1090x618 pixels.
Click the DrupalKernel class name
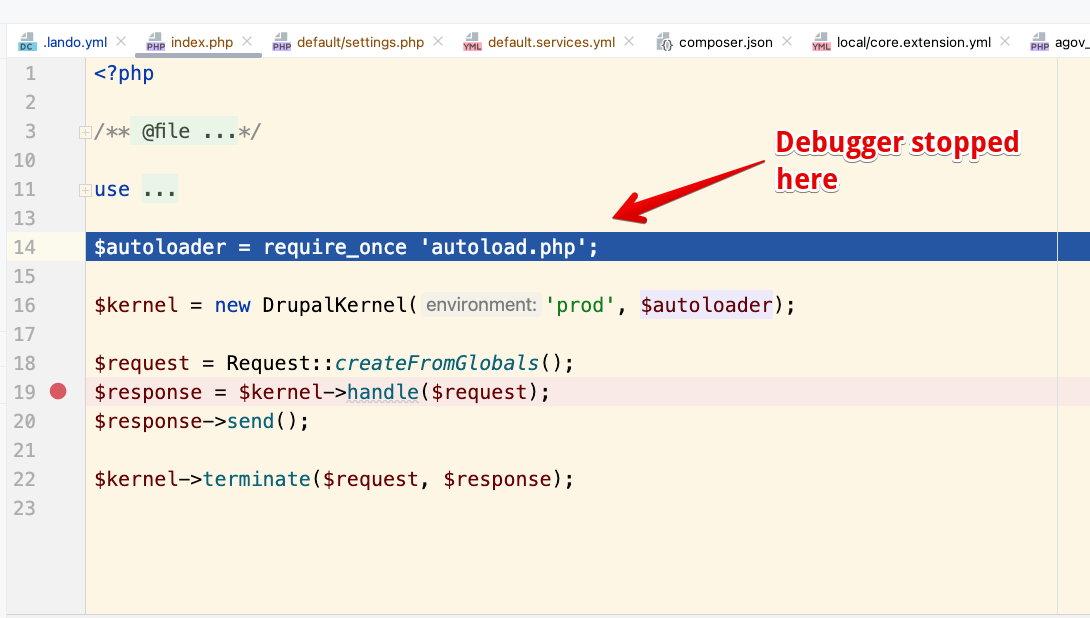(334, 305)
